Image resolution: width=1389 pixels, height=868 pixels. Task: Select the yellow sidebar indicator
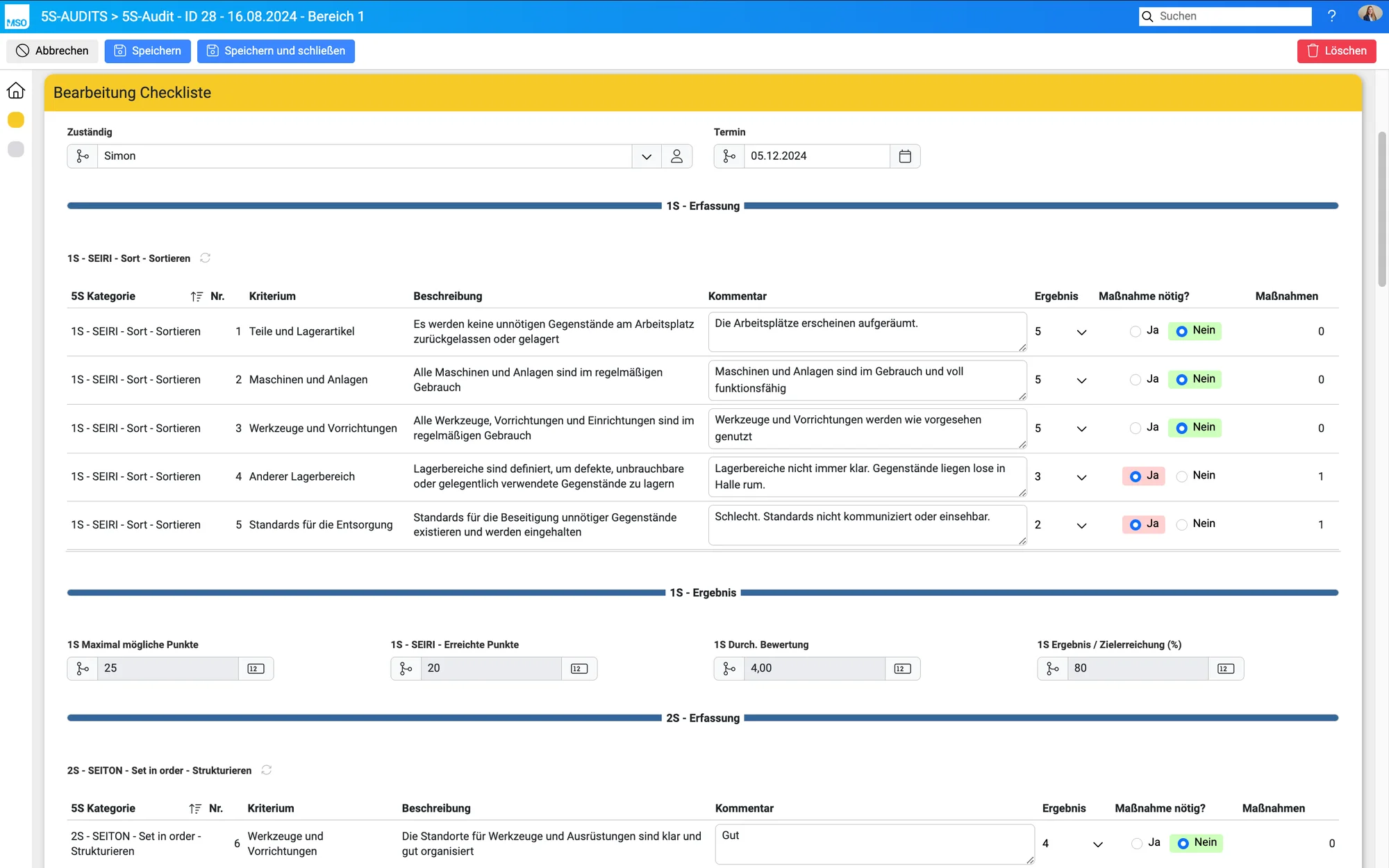[16, 120]
